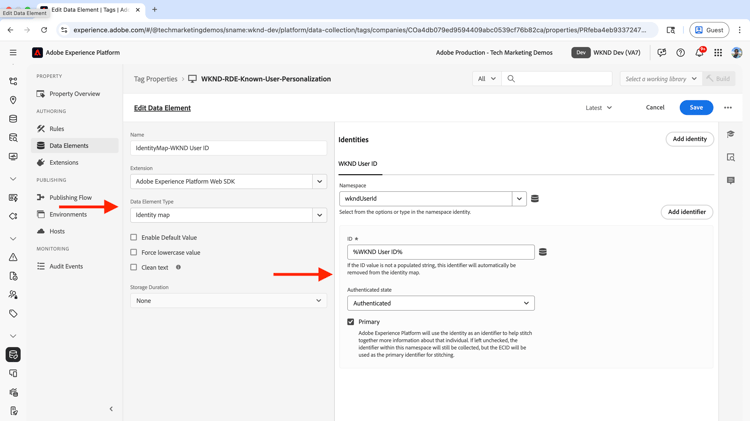Select the WKND User ID identity tab

coord(358,164)
